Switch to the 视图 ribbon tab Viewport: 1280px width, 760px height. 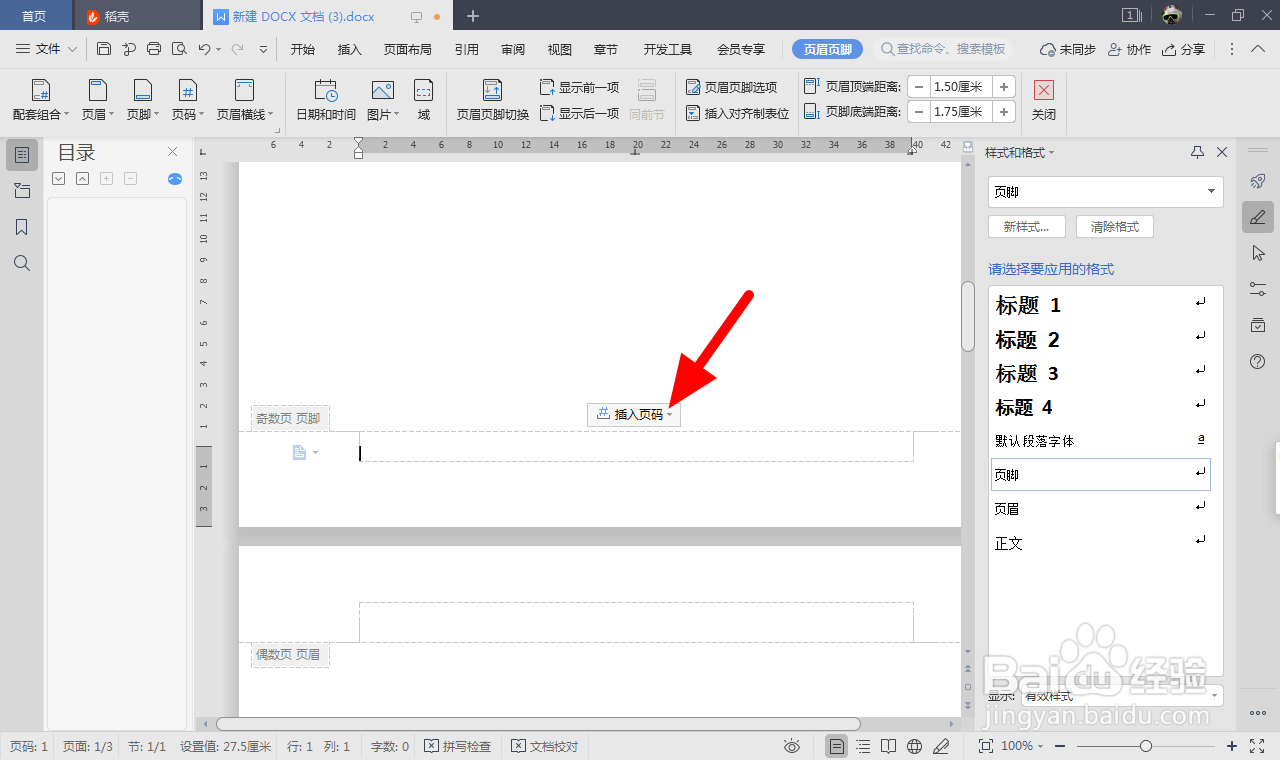click(560, 49)
